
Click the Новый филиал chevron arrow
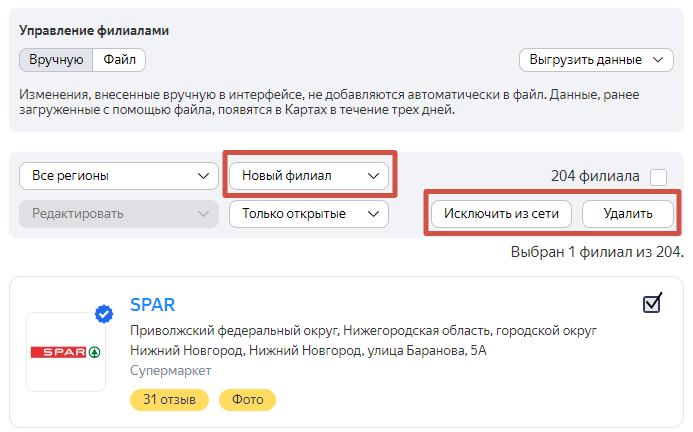pyautogui.click(x=374, y=176)
